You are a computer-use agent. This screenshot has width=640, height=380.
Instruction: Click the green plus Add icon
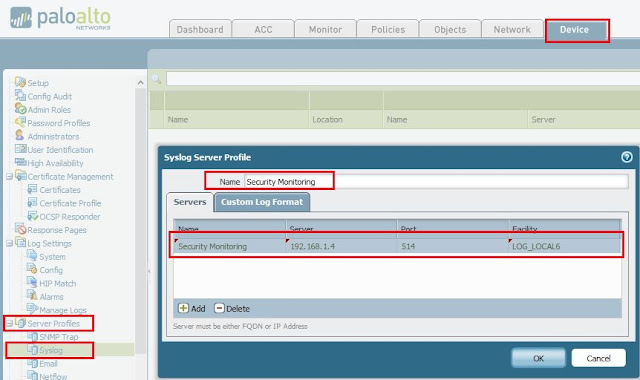point(183,308)
